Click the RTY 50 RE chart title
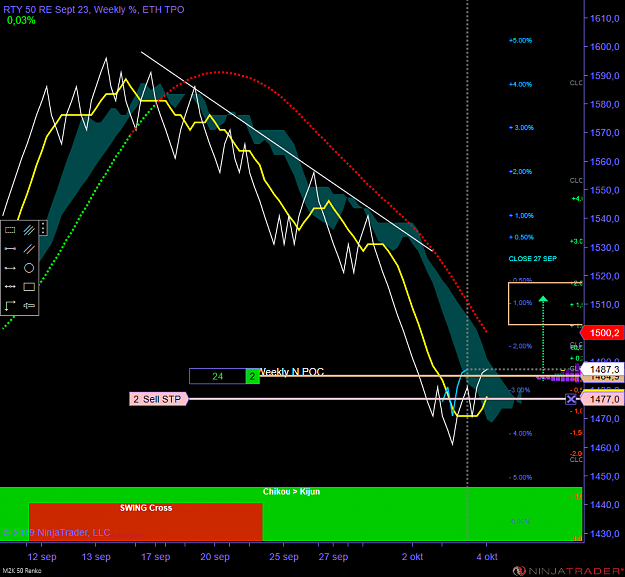This screenshot has width=625, height=577. pyautogui.click(x=93, y=10)
